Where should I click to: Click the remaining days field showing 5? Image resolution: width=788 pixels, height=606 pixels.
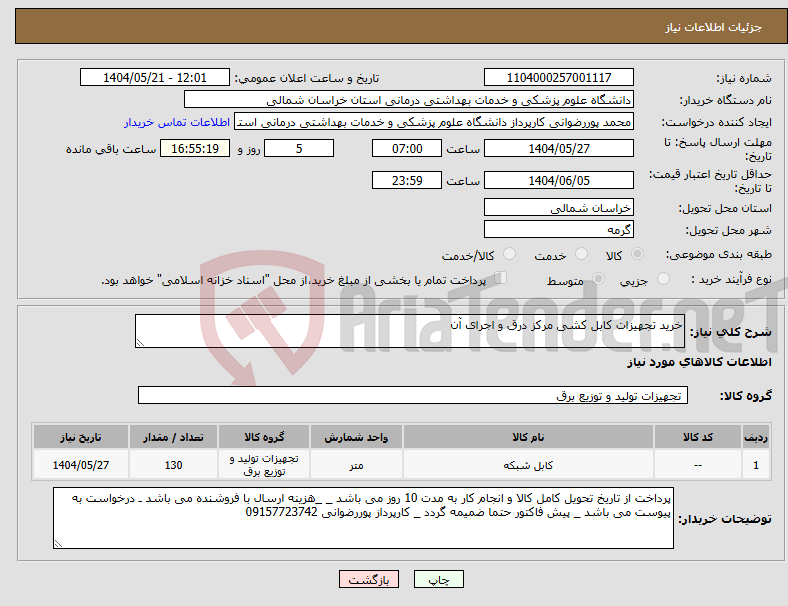[x=299, y=148]
